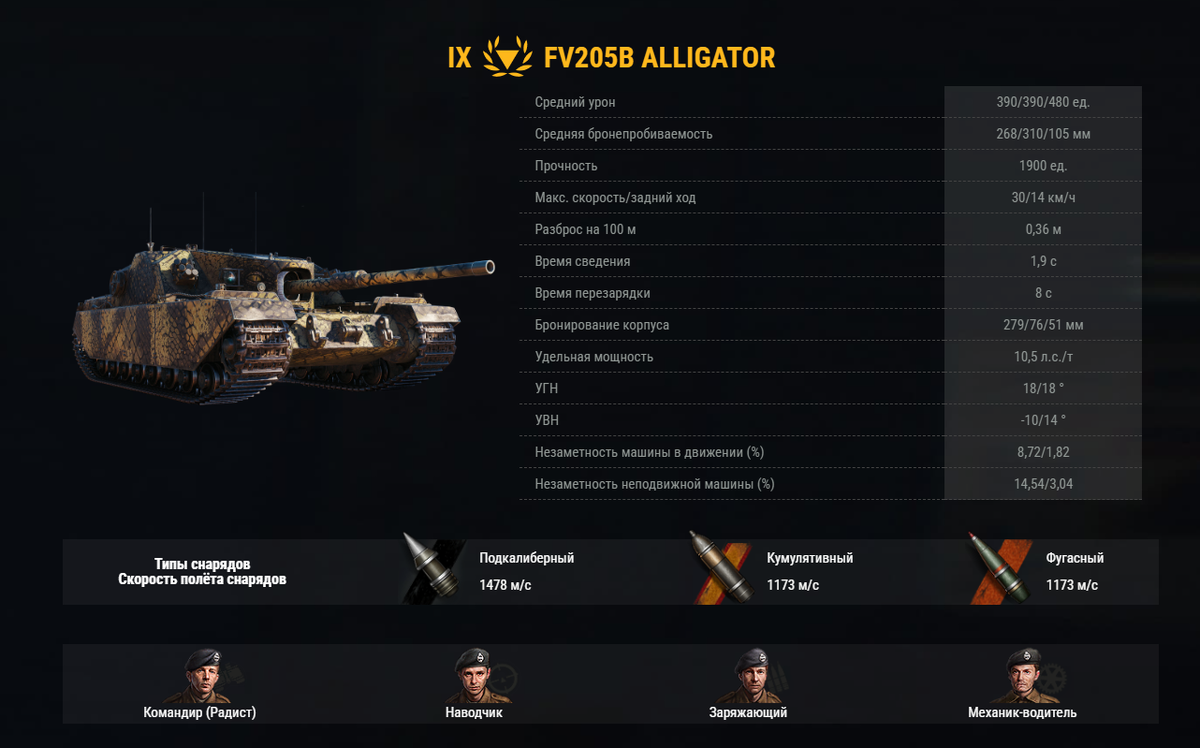Click the tank destroyer class emblem
1200x748 pixels.
(507, 57)
